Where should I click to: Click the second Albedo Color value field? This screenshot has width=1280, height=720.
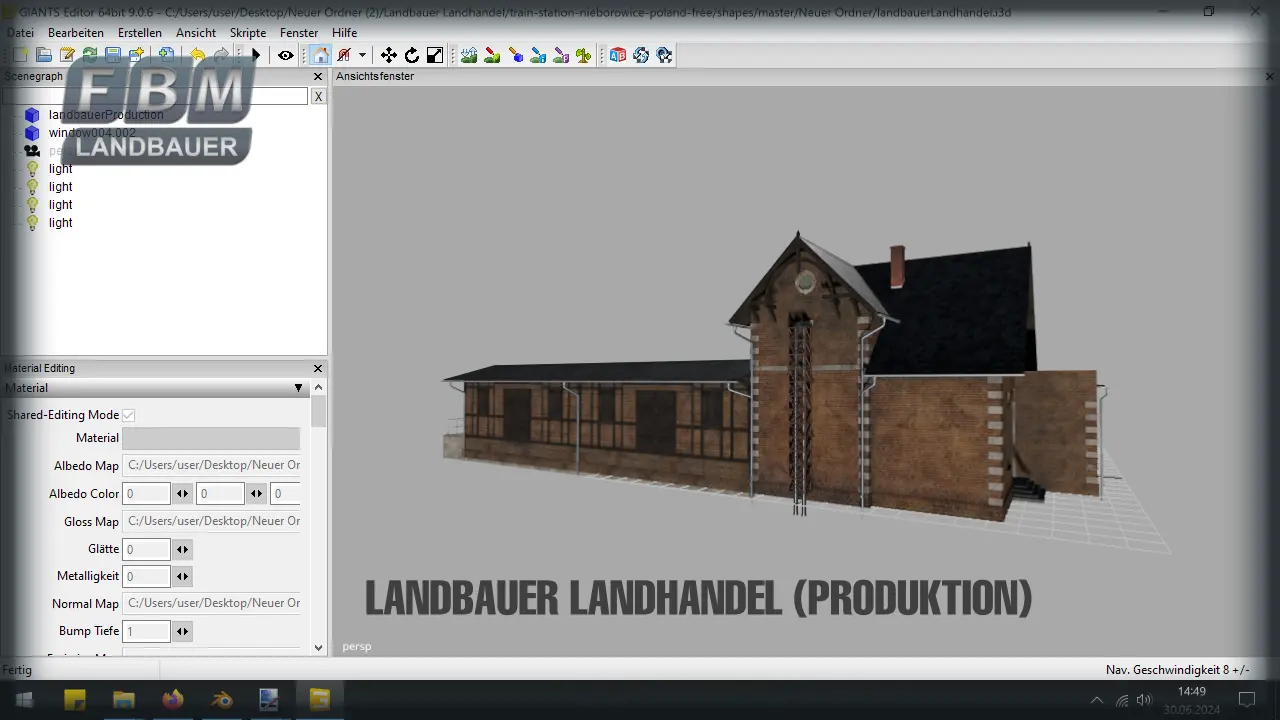click(220, 493)
